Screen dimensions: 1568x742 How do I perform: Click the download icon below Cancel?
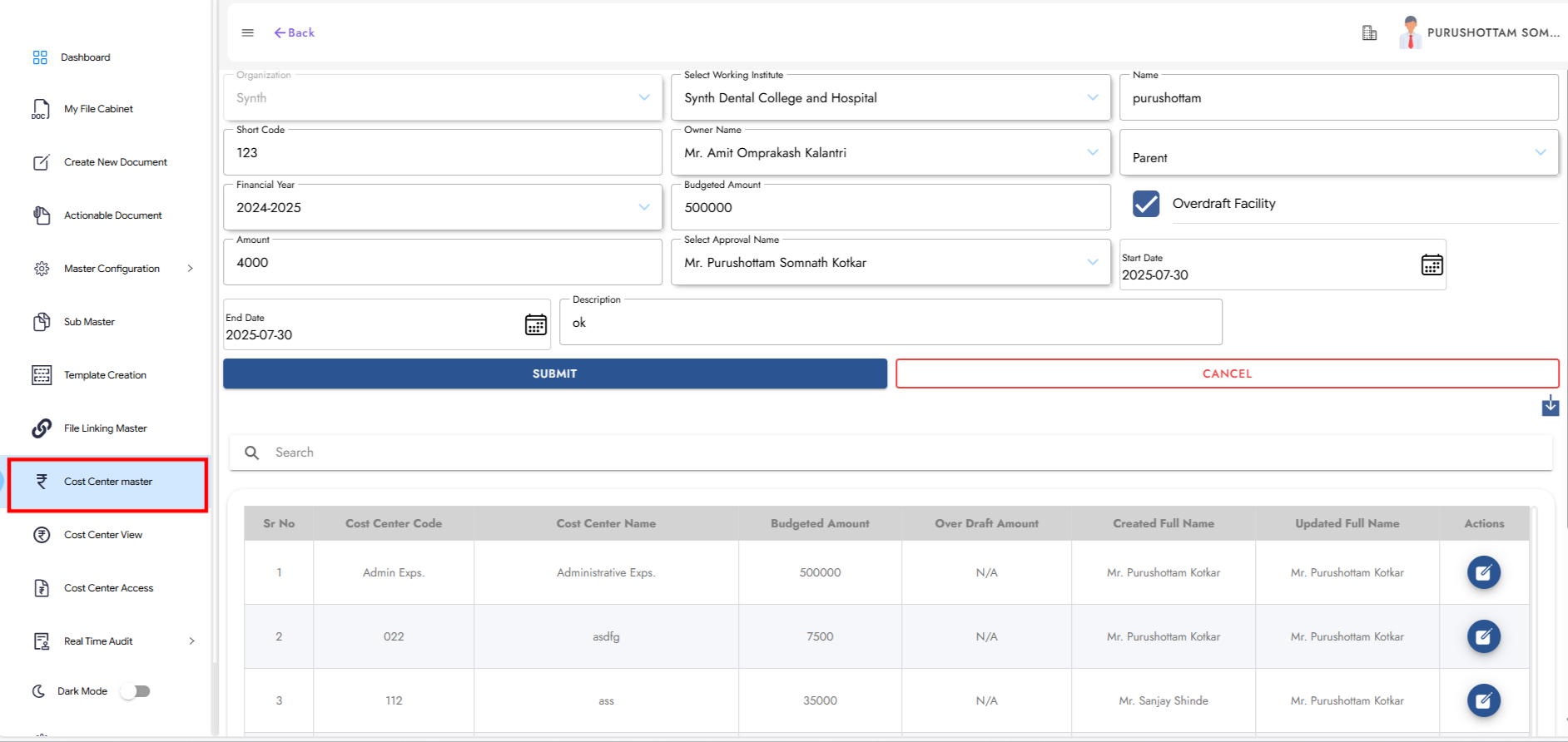tap(1550, 406)
